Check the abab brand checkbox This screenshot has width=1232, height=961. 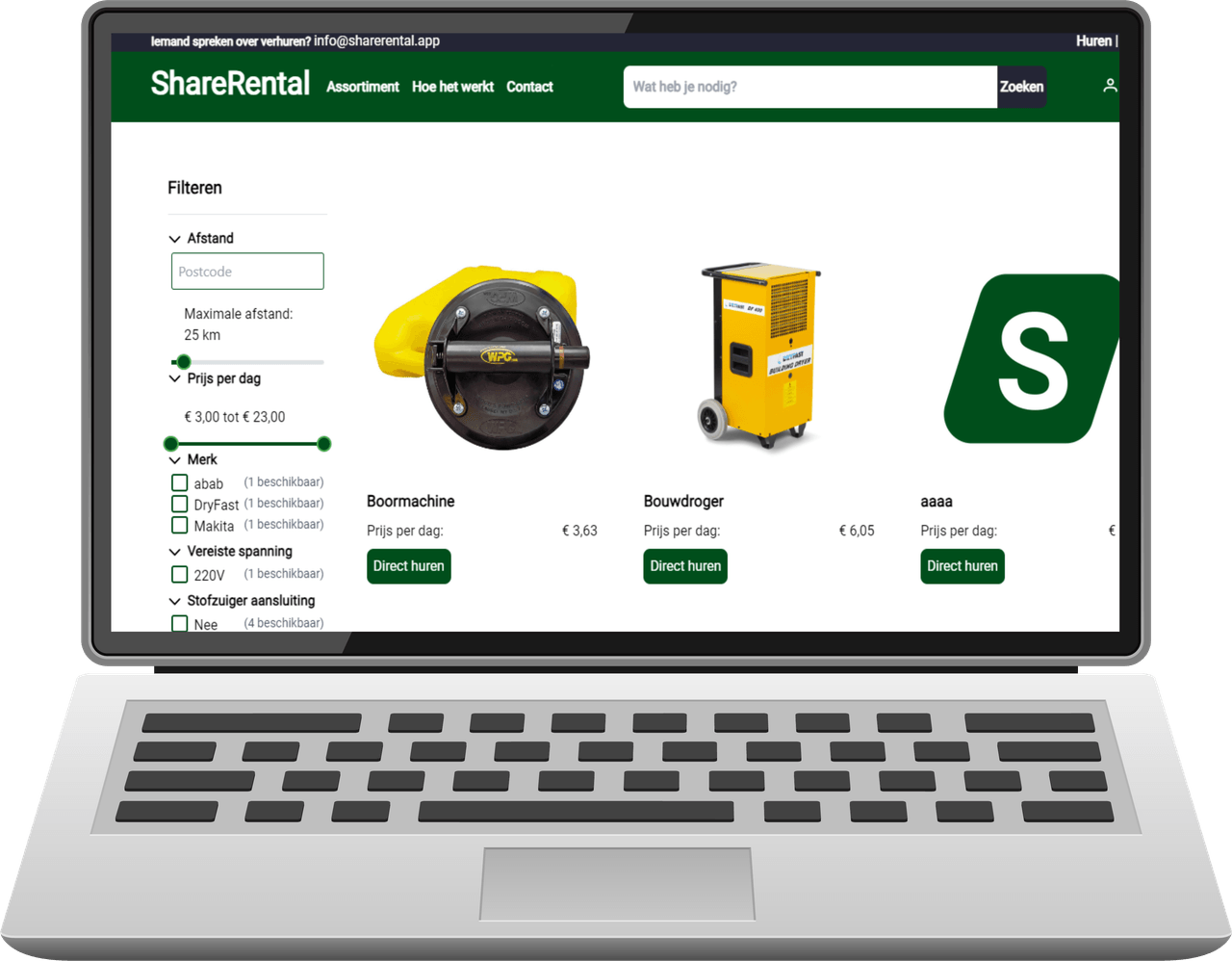click(x=180, y=482)
